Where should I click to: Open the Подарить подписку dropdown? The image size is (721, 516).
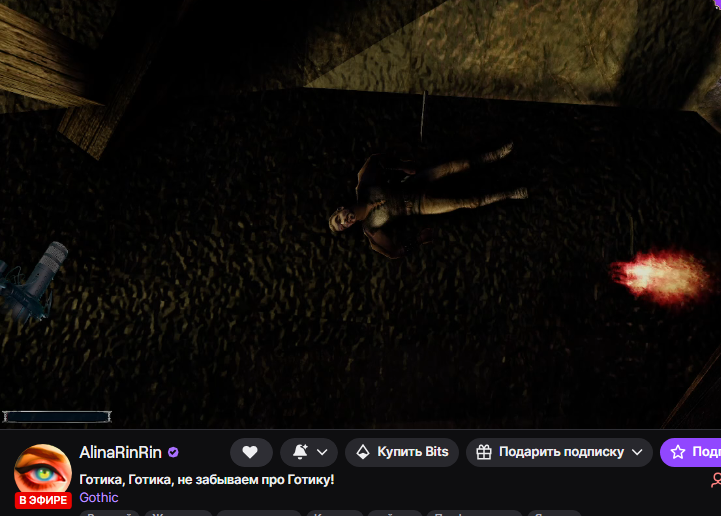coord(559,452)
